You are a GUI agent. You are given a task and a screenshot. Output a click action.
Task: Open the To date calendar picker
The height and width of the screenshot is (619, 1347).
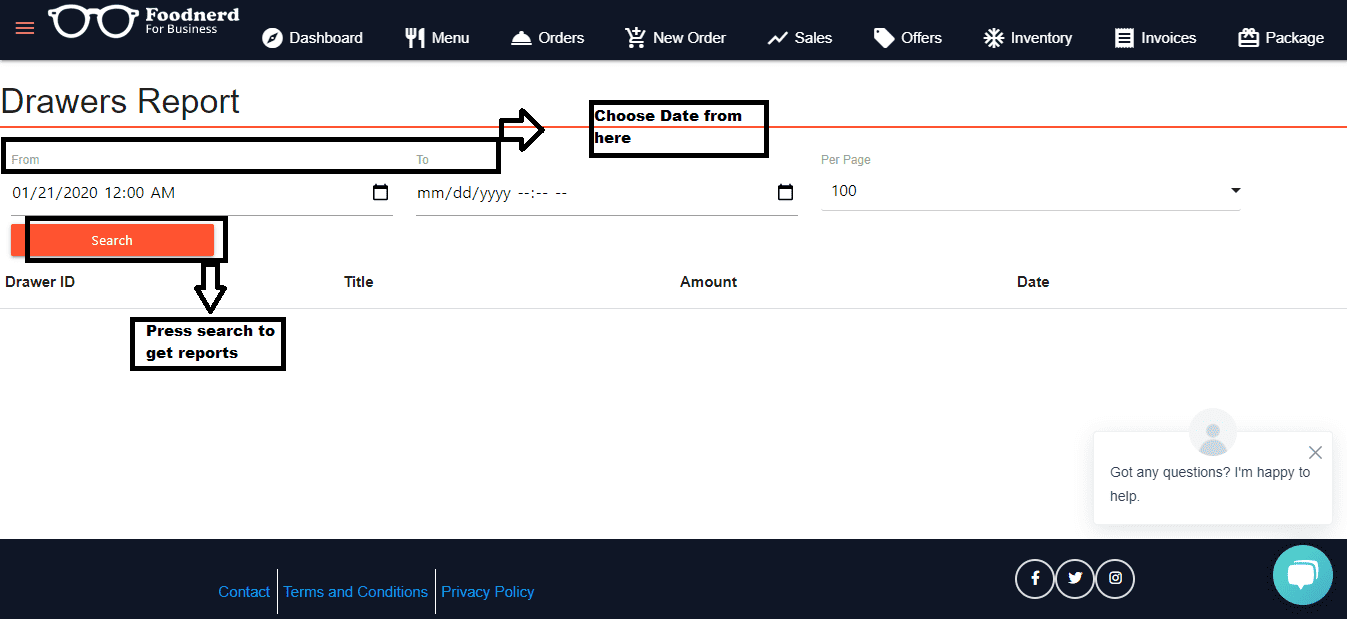click(785, 193)
